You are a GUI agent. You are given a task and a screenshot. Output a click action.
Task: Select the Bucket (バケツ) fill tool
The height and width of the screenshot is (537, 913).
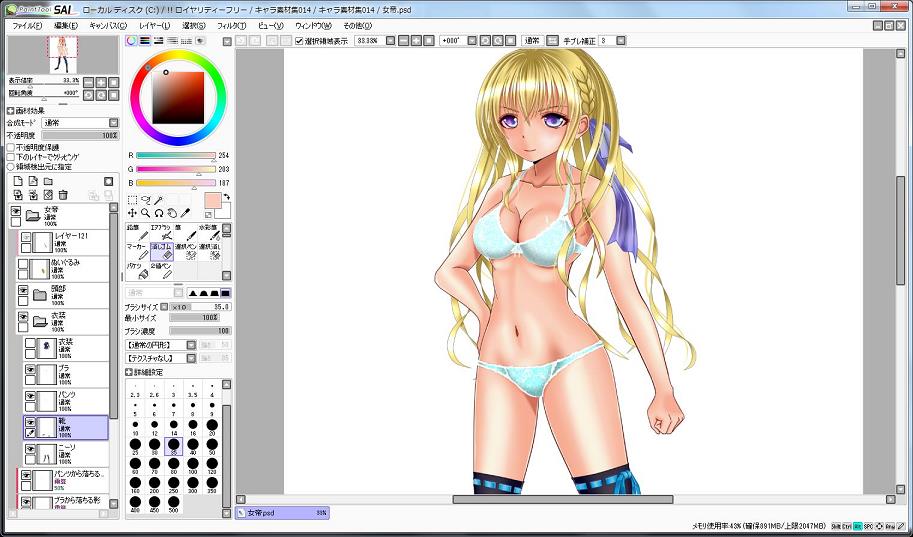[x=137, y=271]
